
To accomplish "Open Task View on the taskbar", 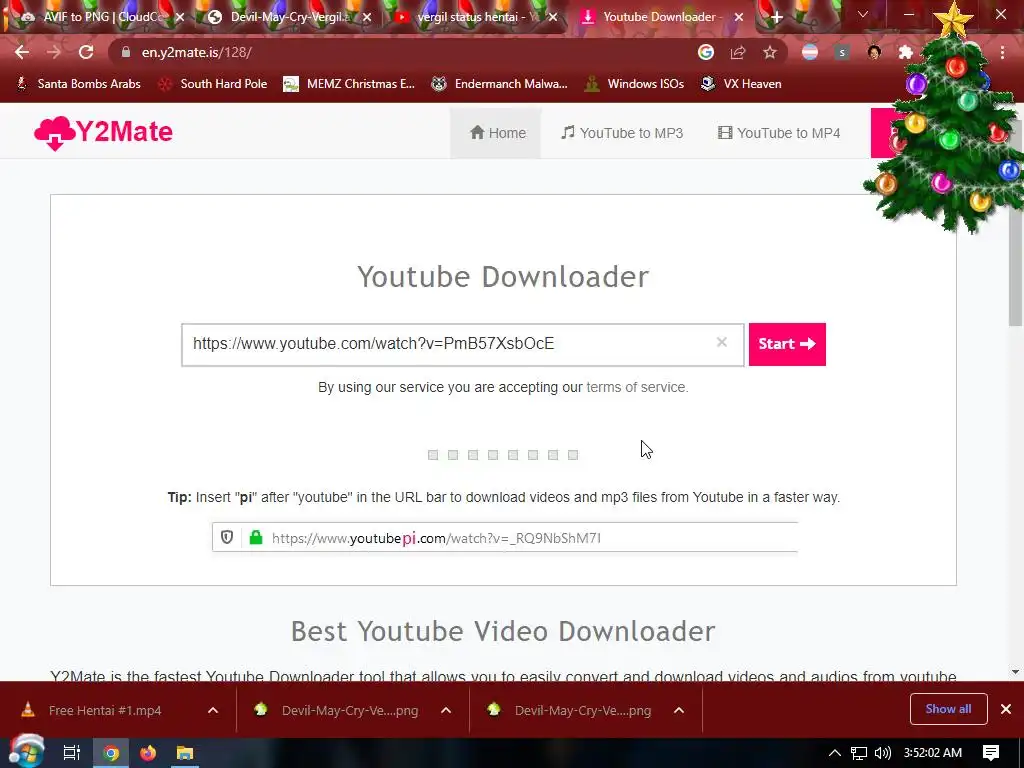I will tap(71, 753).
